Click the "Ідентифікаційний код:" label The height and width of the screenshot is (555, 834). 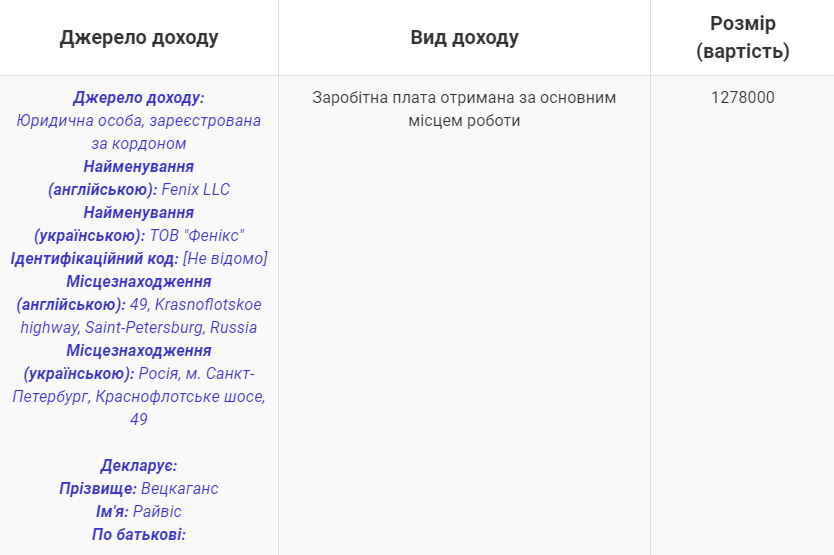94,259
